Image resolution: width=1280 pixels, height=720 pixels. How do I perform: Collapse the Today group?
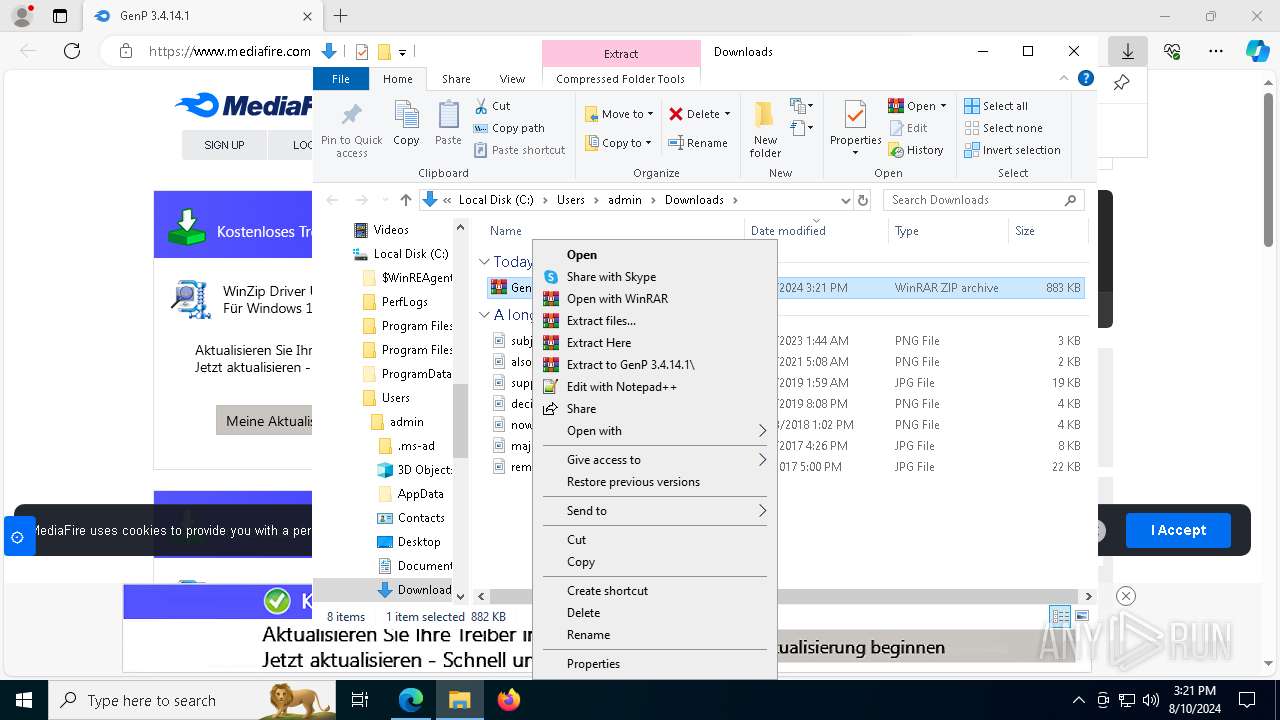(x=485, y=262)
